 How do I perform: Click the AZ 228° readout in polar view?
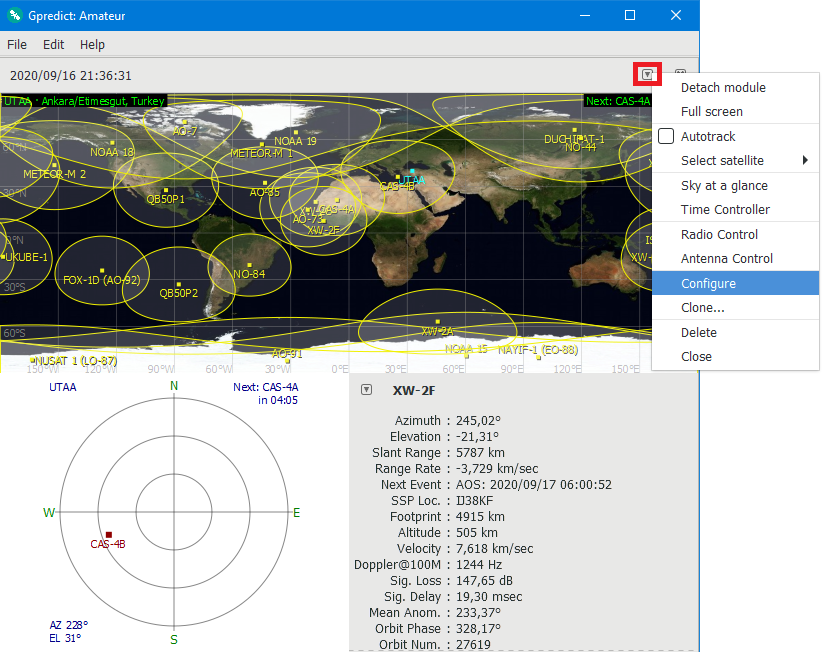(x=69, y=625)
